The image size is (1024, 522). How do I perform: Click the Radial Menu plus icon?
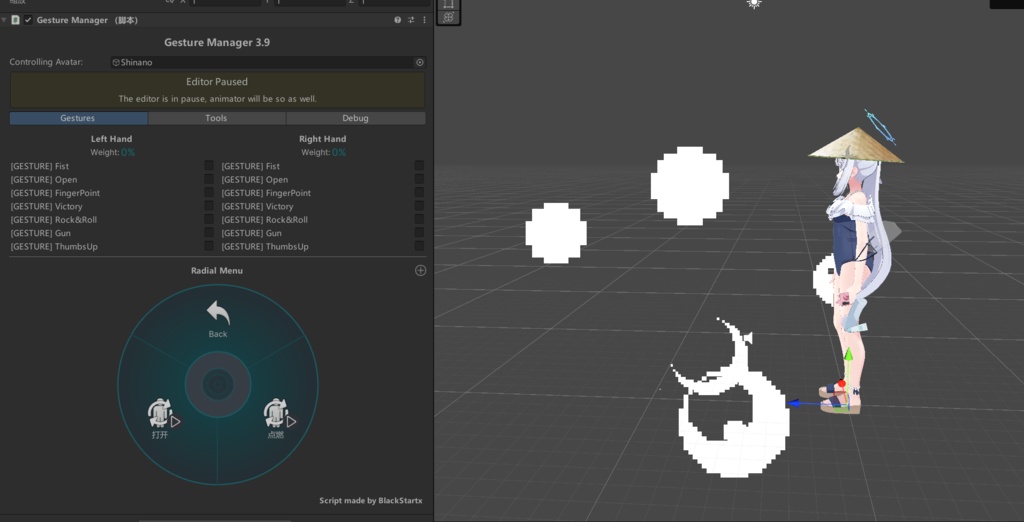tap(421, 270)
